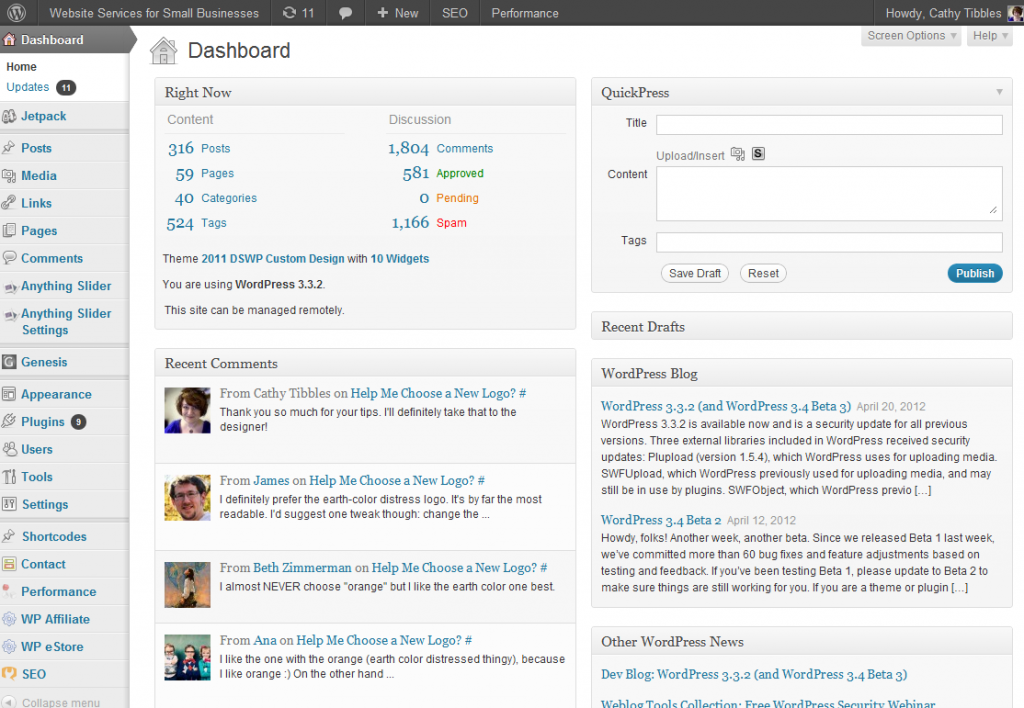Viewport: 1024px width, 708px height.
Task: Open the WordPress 3.4 Beta 2 blog post
Action: tap(661, 520)
